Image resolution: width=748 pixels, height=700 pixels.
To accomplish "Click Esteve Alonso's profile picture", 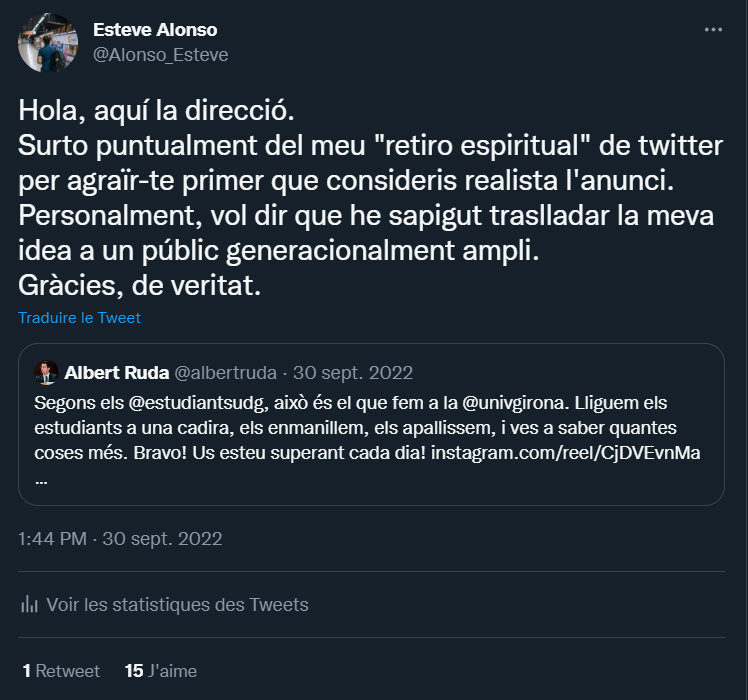I will coord(47,42).
